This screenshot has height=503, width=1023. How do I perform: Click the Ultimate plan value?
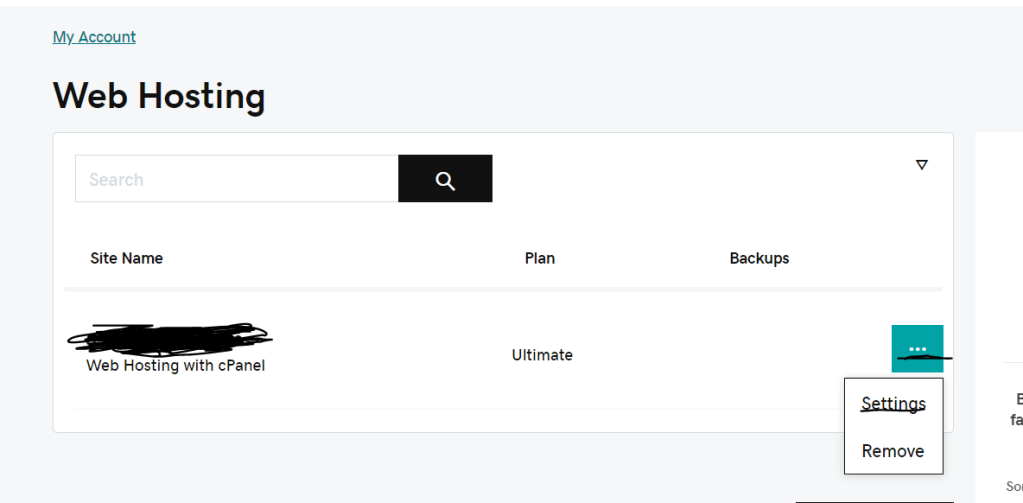point(542,355)
